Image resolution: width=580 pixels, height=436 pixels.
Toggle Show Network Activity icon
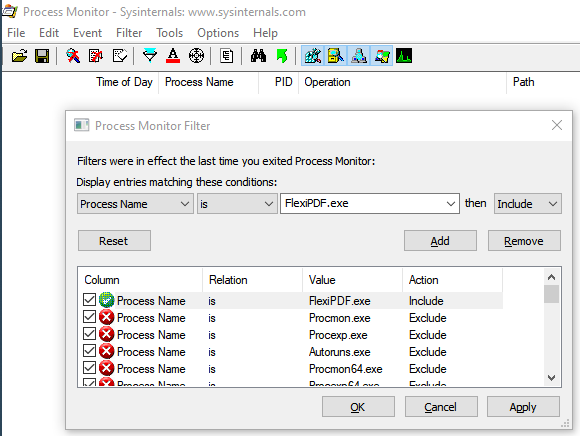pos(358,56)
